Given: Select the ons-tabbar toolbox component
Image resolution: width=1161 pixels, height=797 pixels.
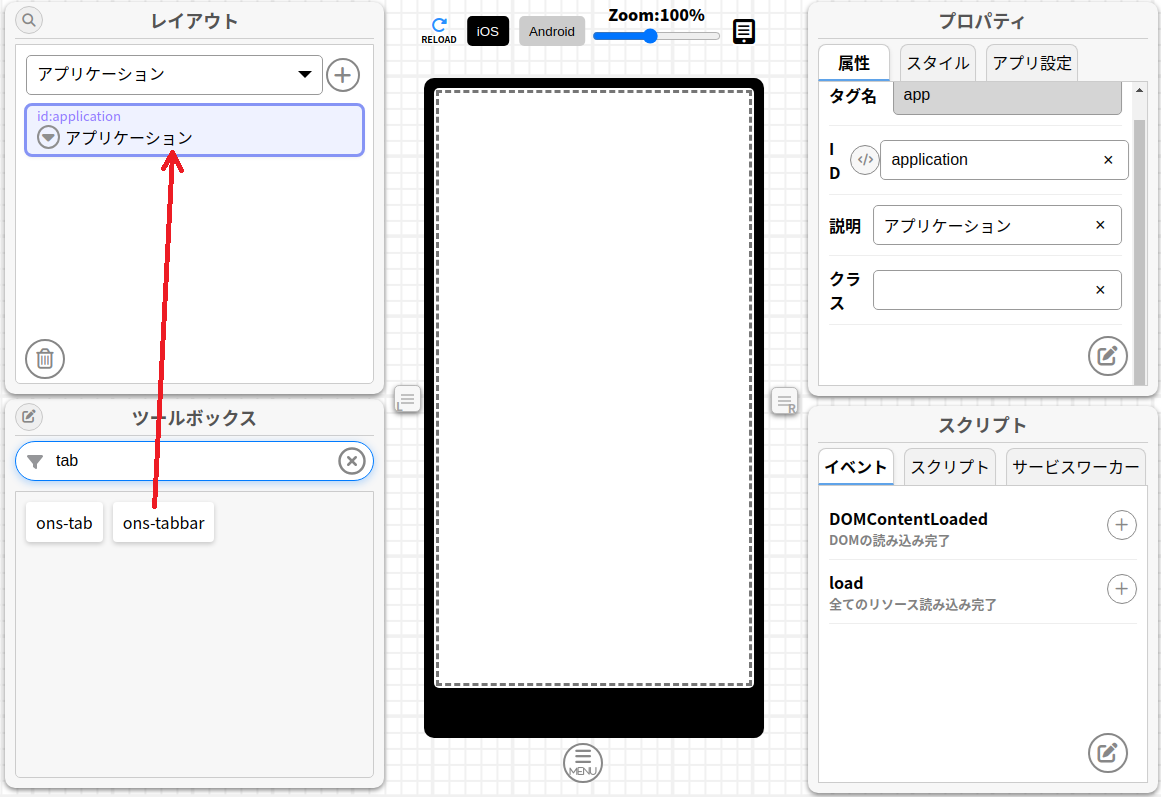Looking at the screenshot, I should (163, 523).
